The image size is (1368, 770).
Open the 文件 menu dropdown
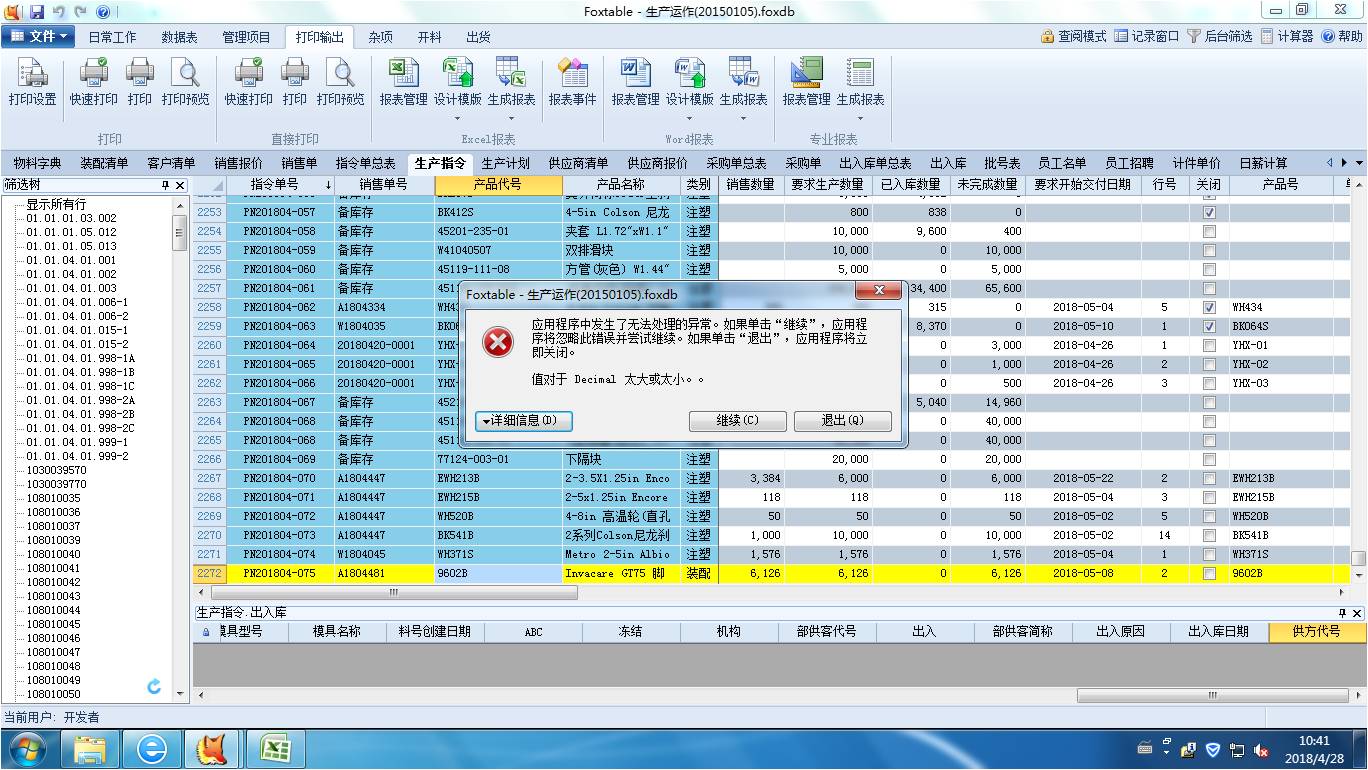click(x=38, y=36)
